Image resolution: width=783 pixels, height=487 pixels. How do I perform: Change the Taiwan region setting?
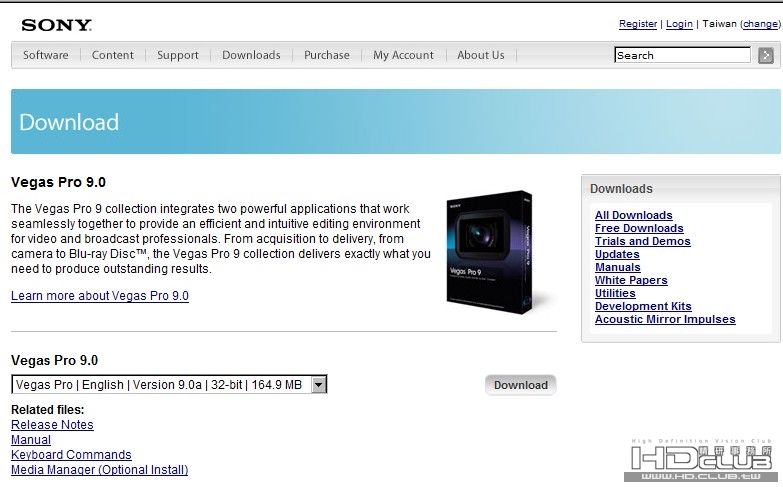pyautogui.click(x=761, y=23)
